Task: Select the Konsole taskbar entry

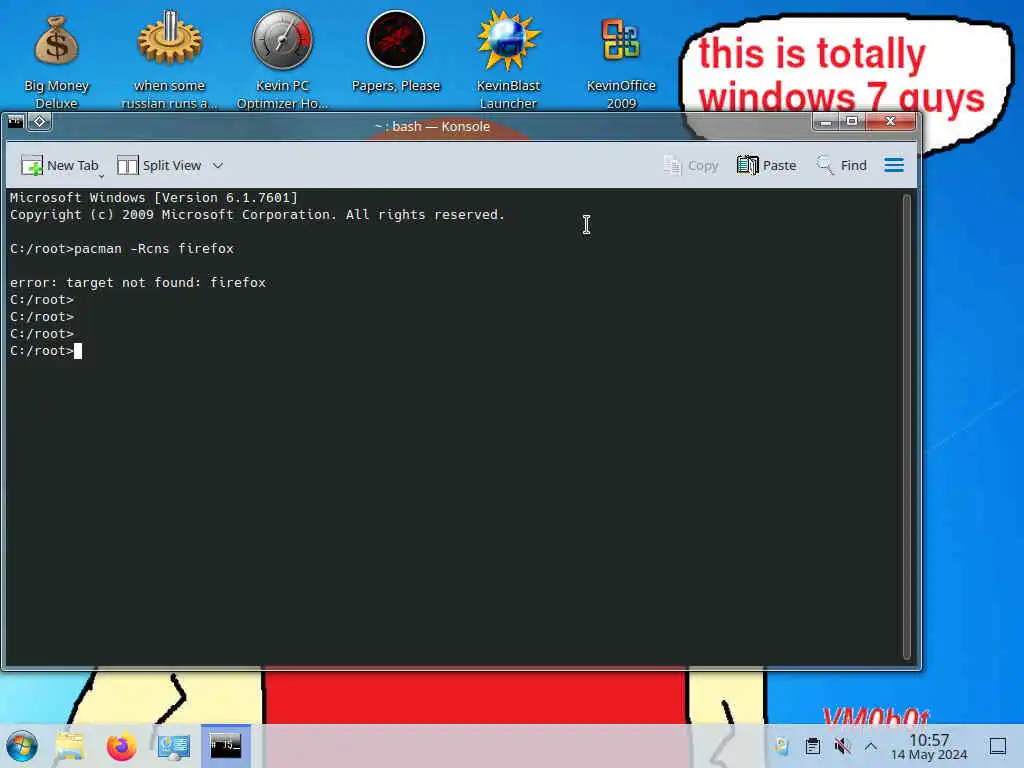Action: click(225, 746)
